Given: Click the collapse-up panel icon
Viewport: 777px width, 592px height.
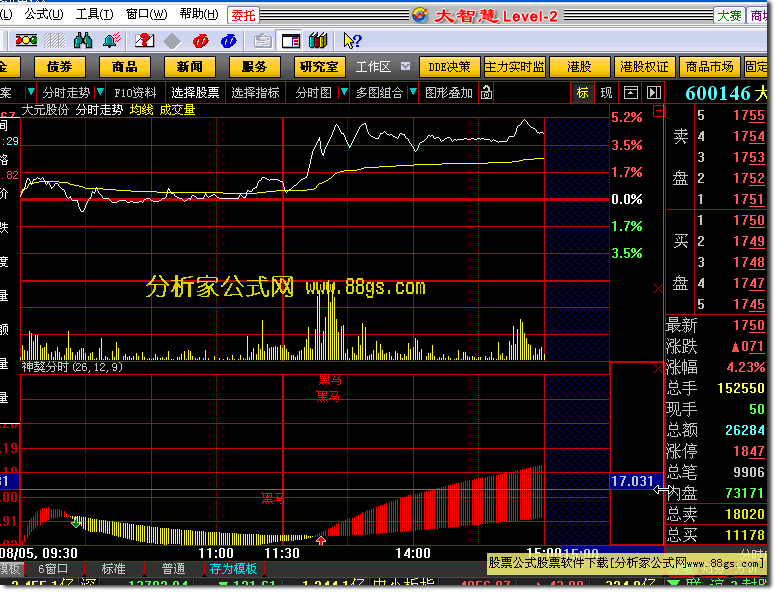Looking at the screenshot, I should 630,92.
